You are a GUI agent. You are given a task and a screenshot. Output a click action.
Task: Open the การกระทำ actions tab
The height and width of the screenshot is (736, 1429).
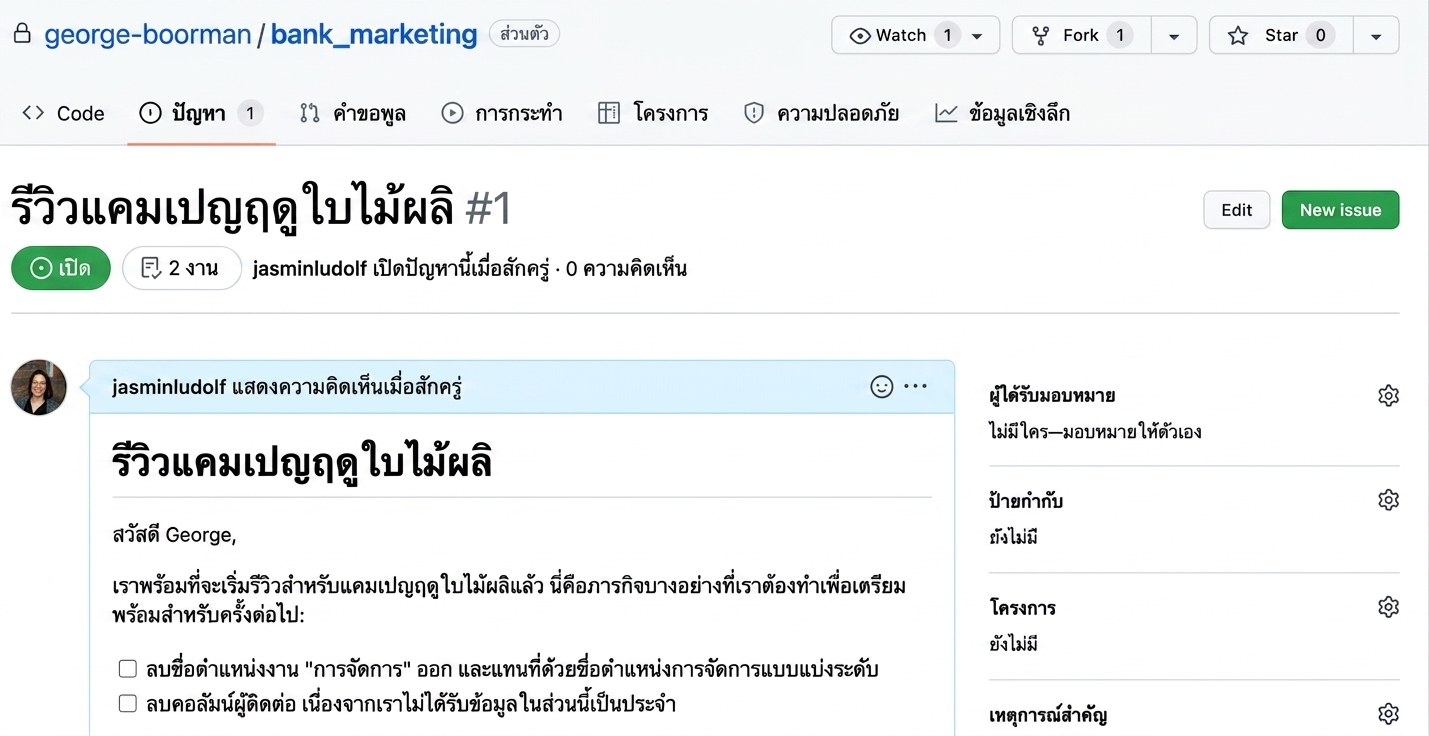click(x=502, y=113)
